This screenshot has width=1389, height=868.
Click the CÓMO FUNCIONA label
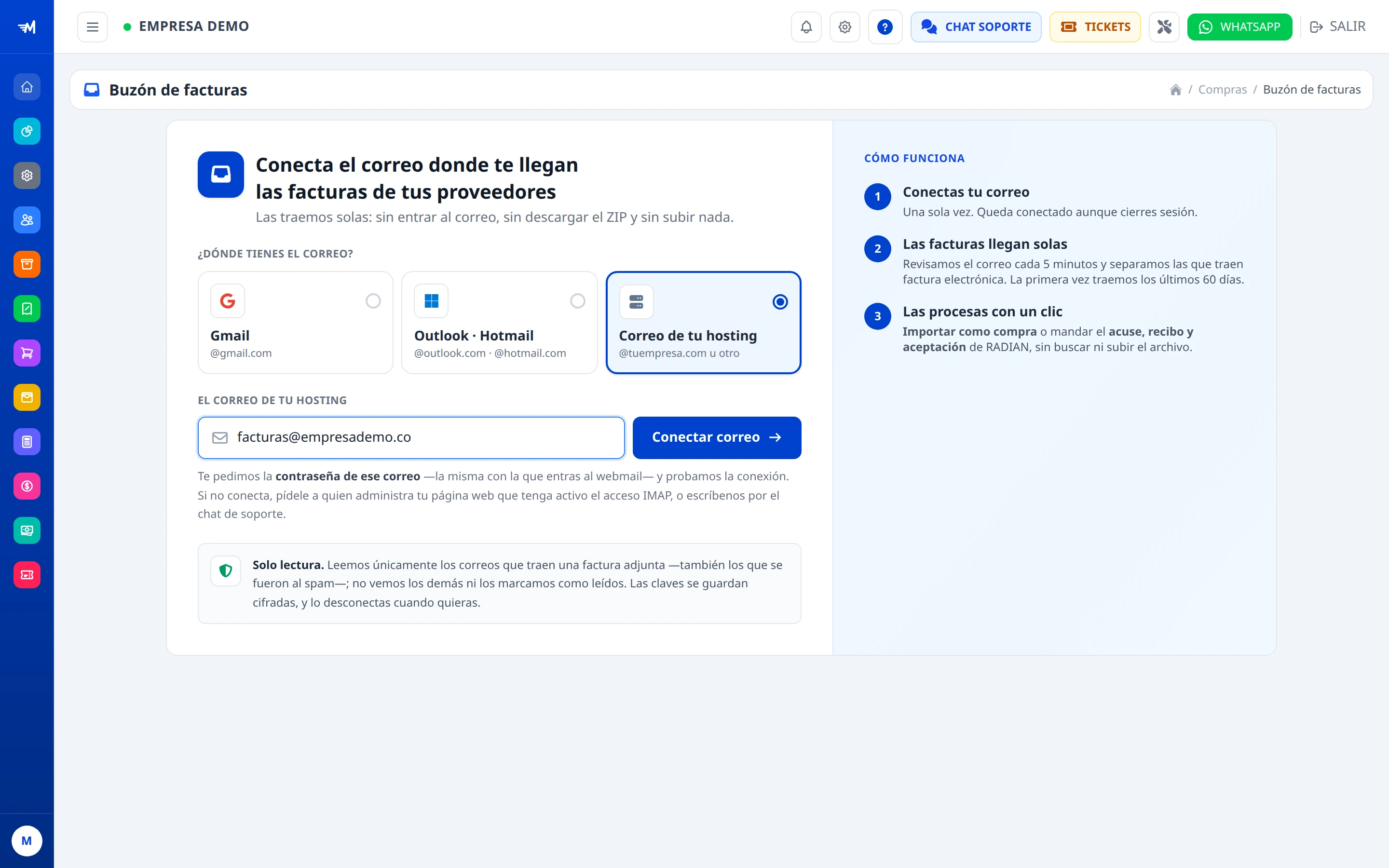tap(914, 159)
